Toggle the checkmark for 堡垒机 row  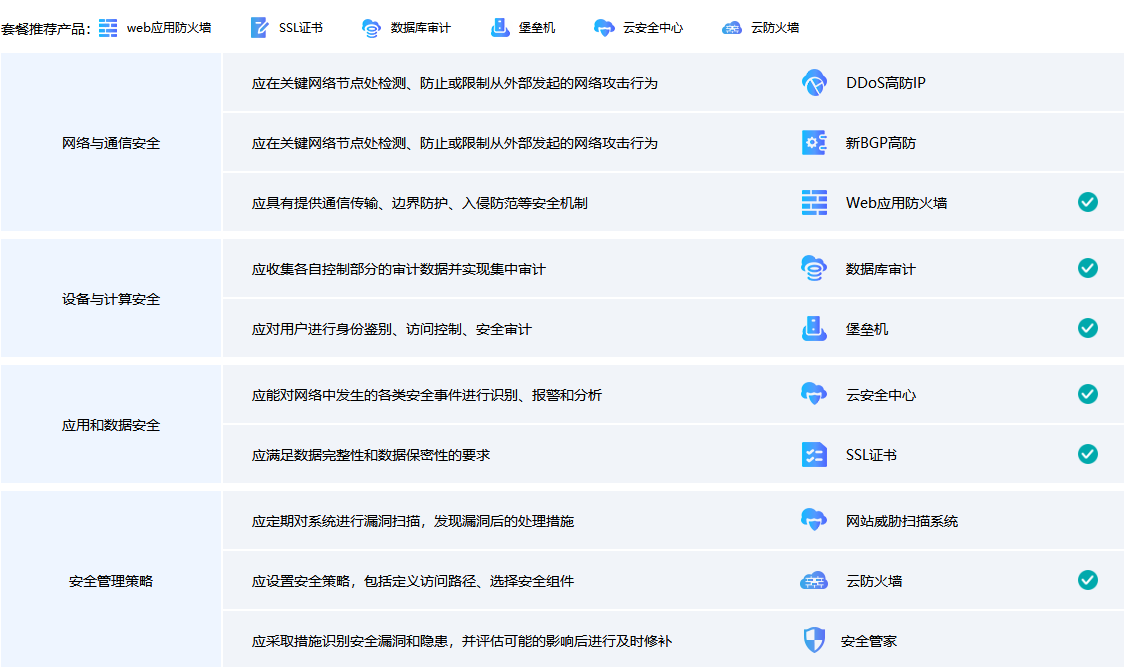(1087, 328)
